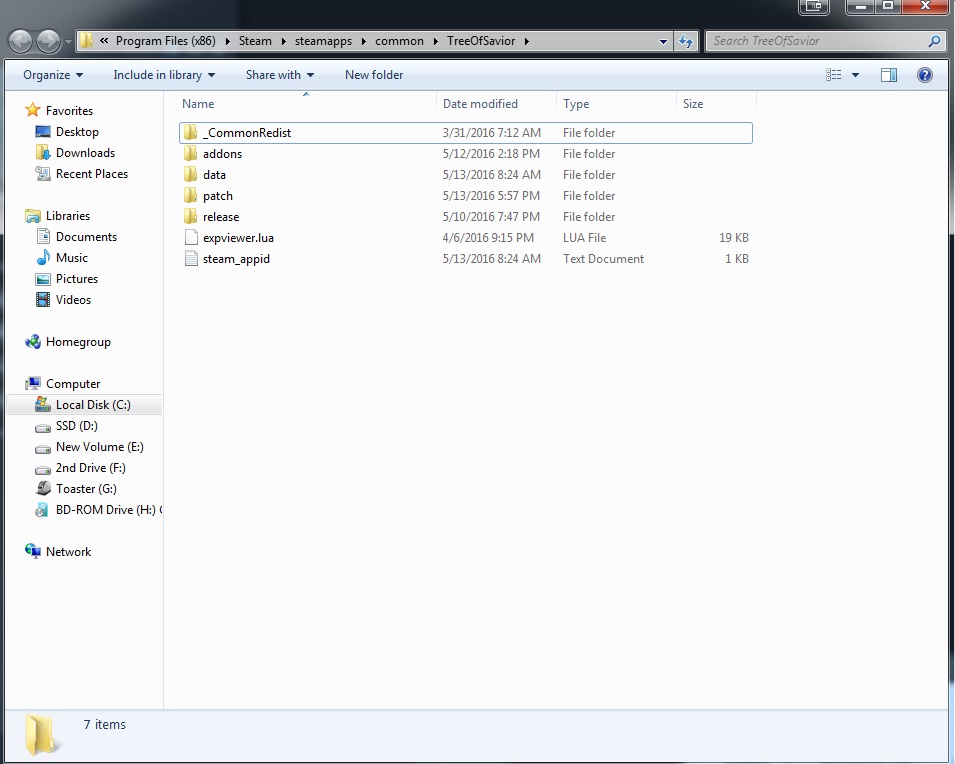Expand the Include in library menu

[164, 75]
